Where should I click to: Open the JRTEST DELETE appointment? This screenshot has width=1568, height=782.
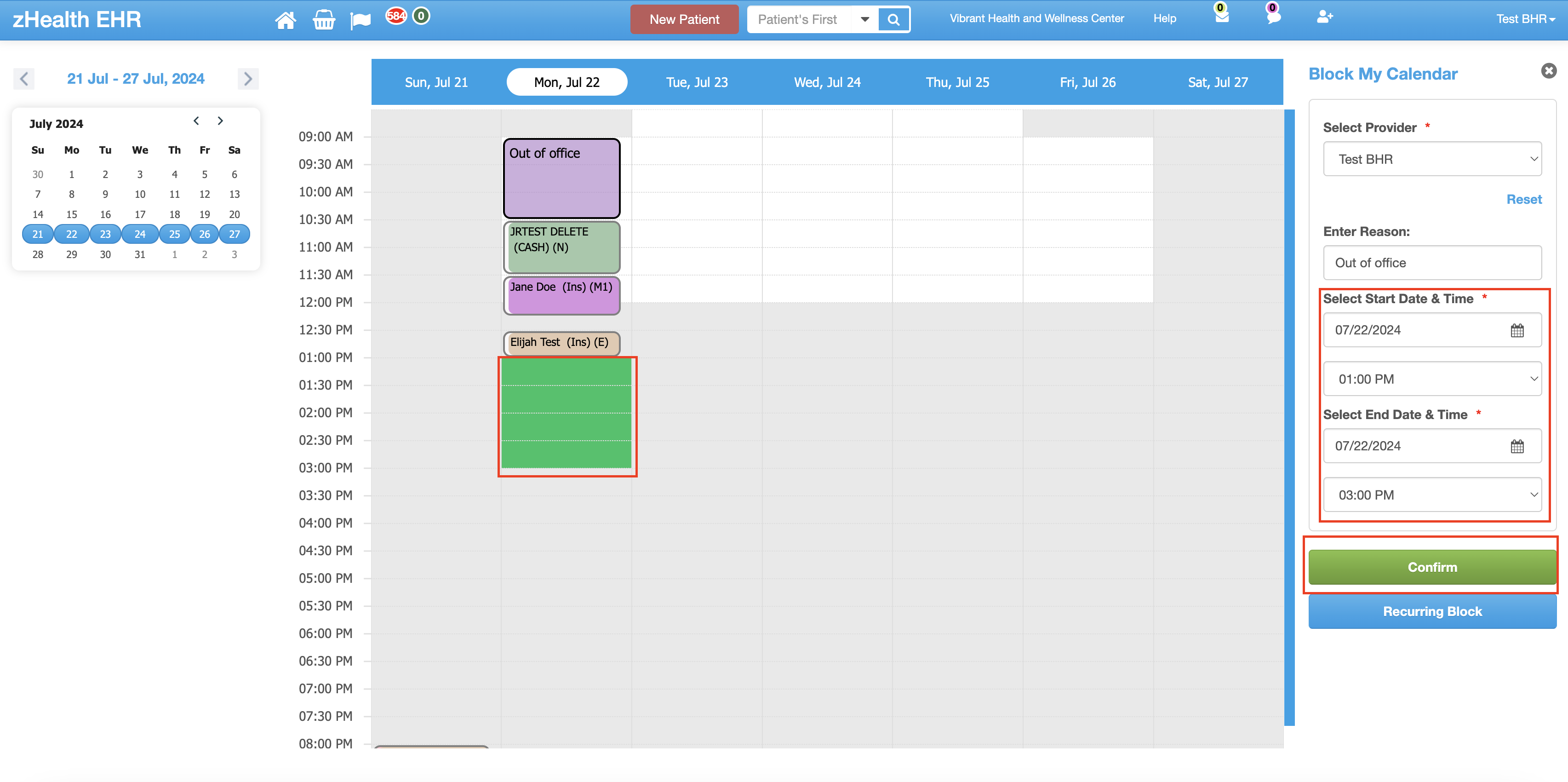point(561,247)
